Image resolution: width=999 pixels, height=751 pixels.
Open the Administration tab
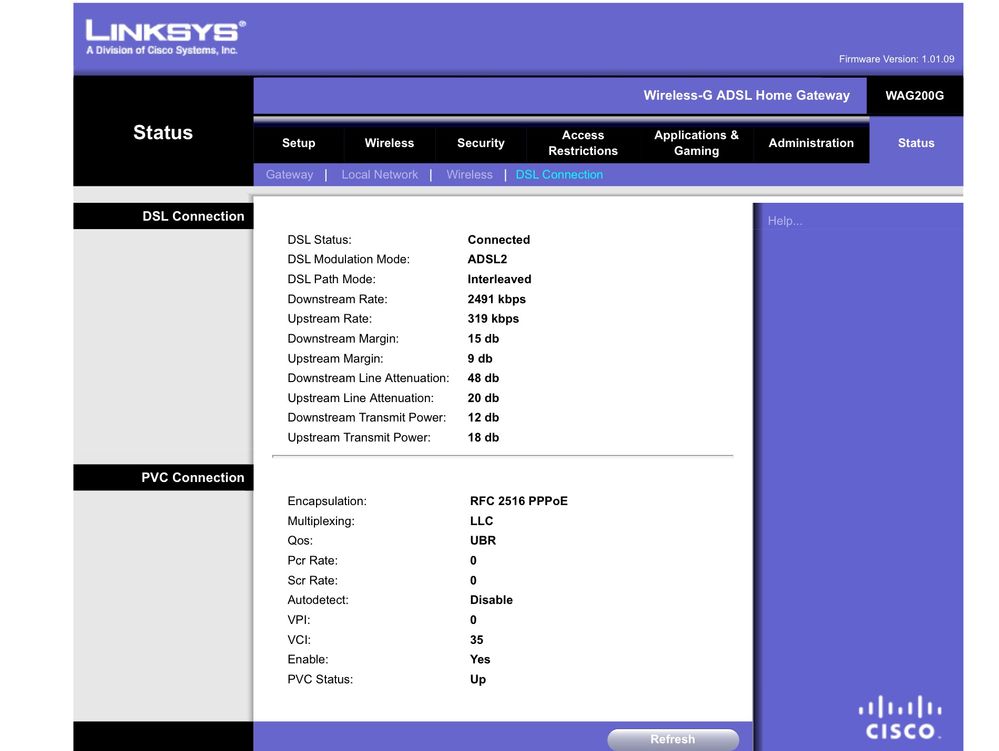pyautogui.click(x=811, y=143)
